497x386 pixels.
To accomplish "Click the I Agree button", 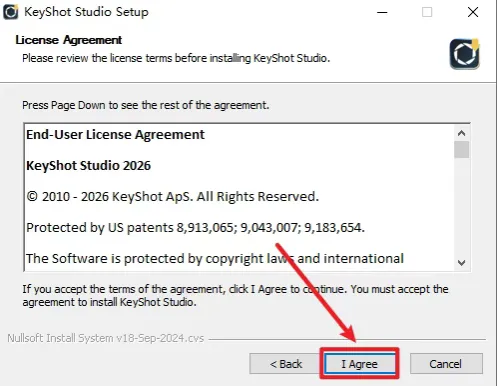I will [360, 363].
